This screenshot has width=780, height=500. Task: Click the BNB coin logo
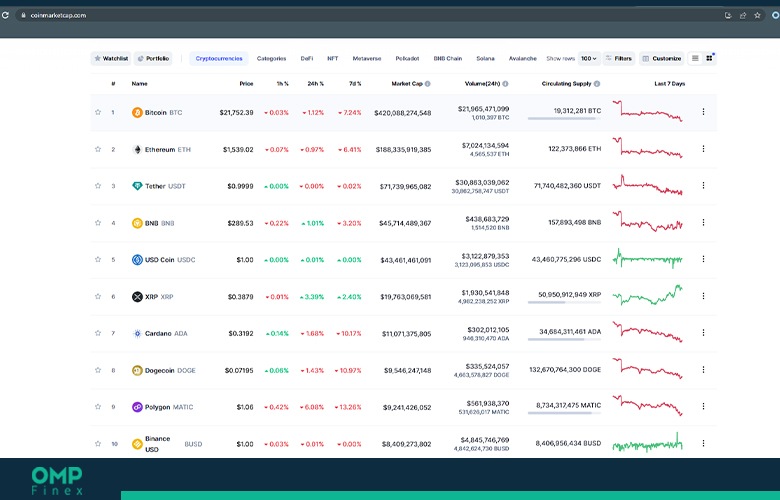(x=137, y=223)
